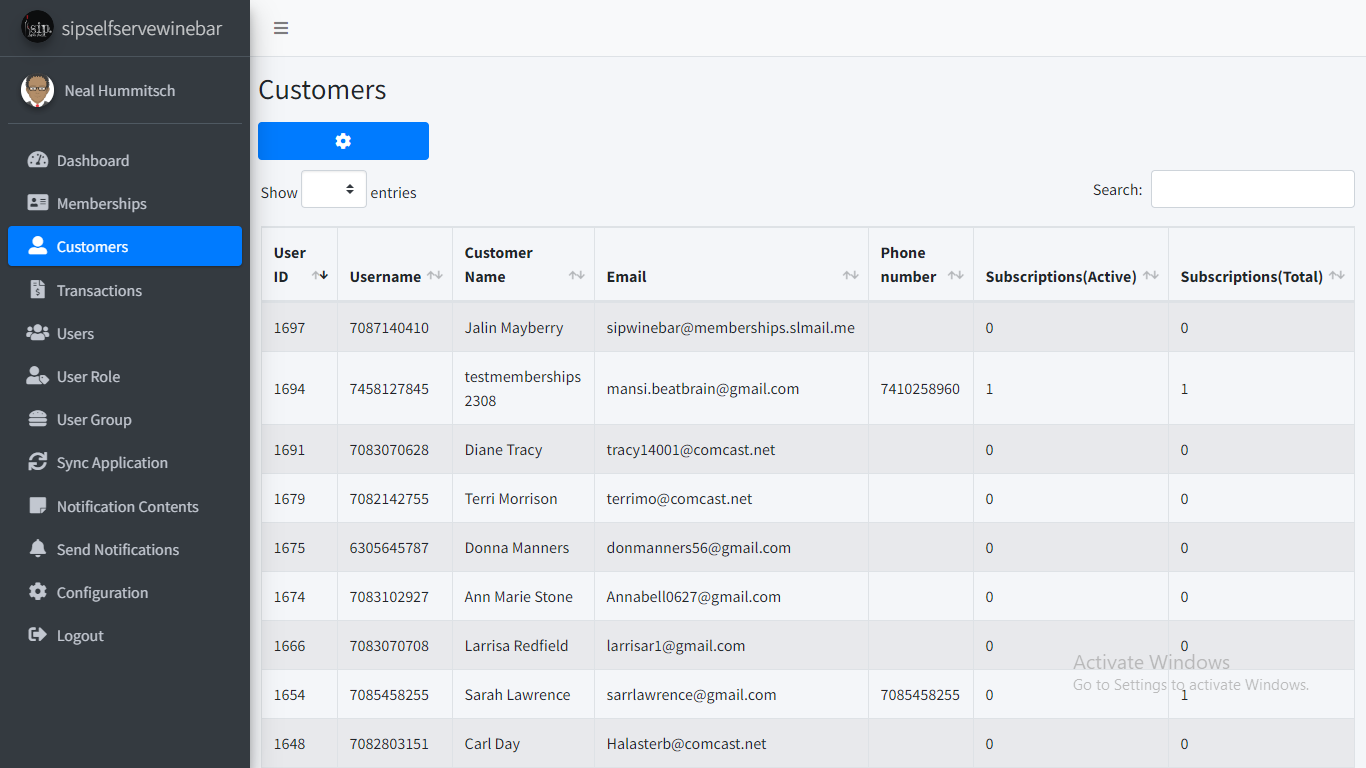
Task: Select User Role in sidebar menu
Action: click(x=88, y=377)
